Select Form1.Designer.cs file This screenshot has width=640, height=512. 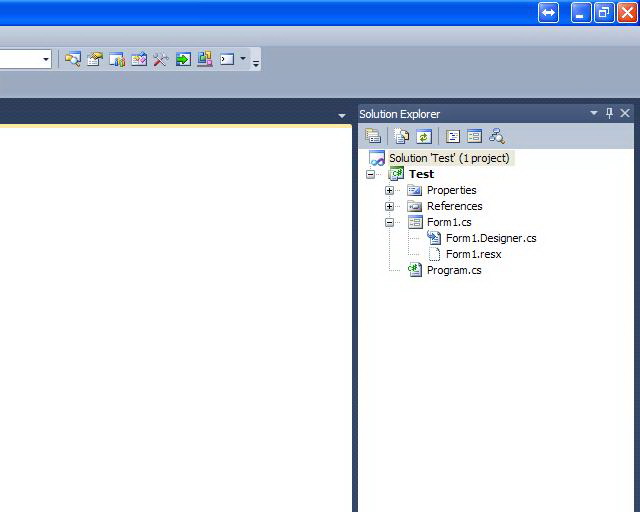pos(491,238)
